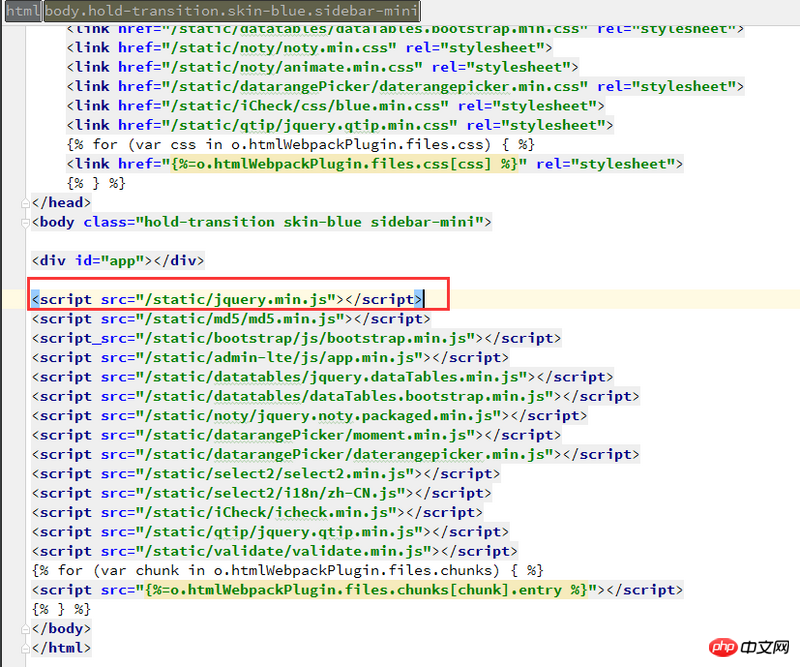This screenshot has width=800, height=667.
Task: Click the chunks for-loop template line
Action: point(288,571)
